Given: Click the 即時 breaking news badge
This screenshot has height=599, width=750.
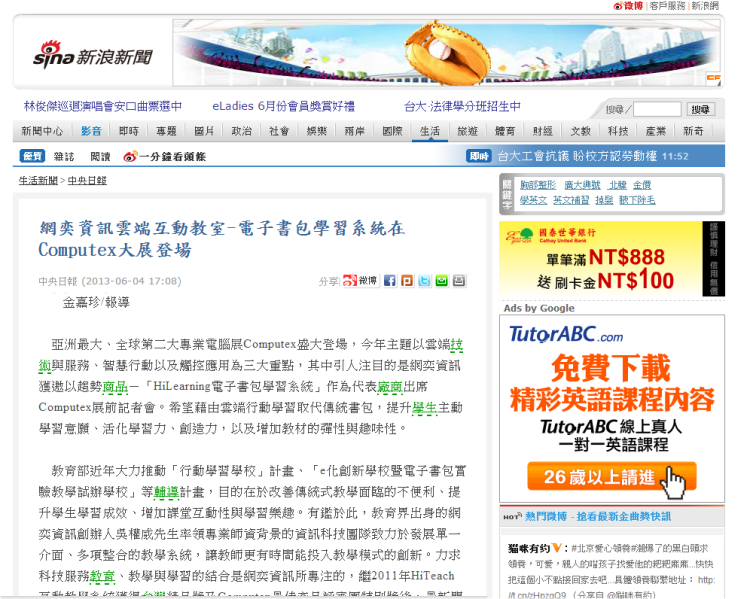Looking at the screenshot, I should [x=479, y=156].
